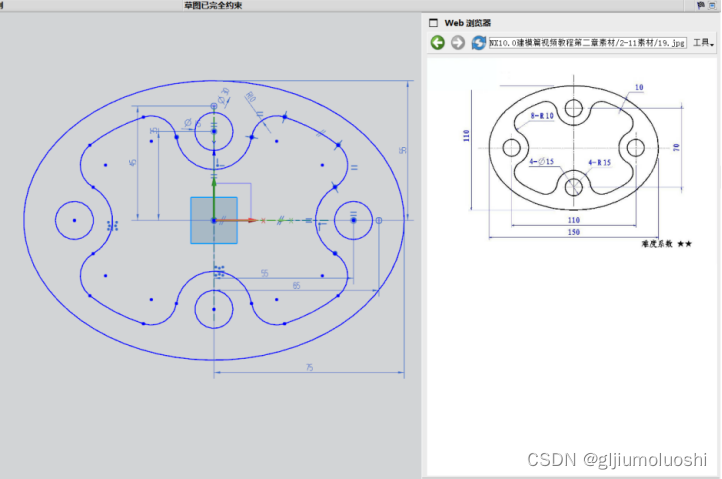Click the 150 dimension in the reference drawing

pyautogui.click(x=574, y=232)
